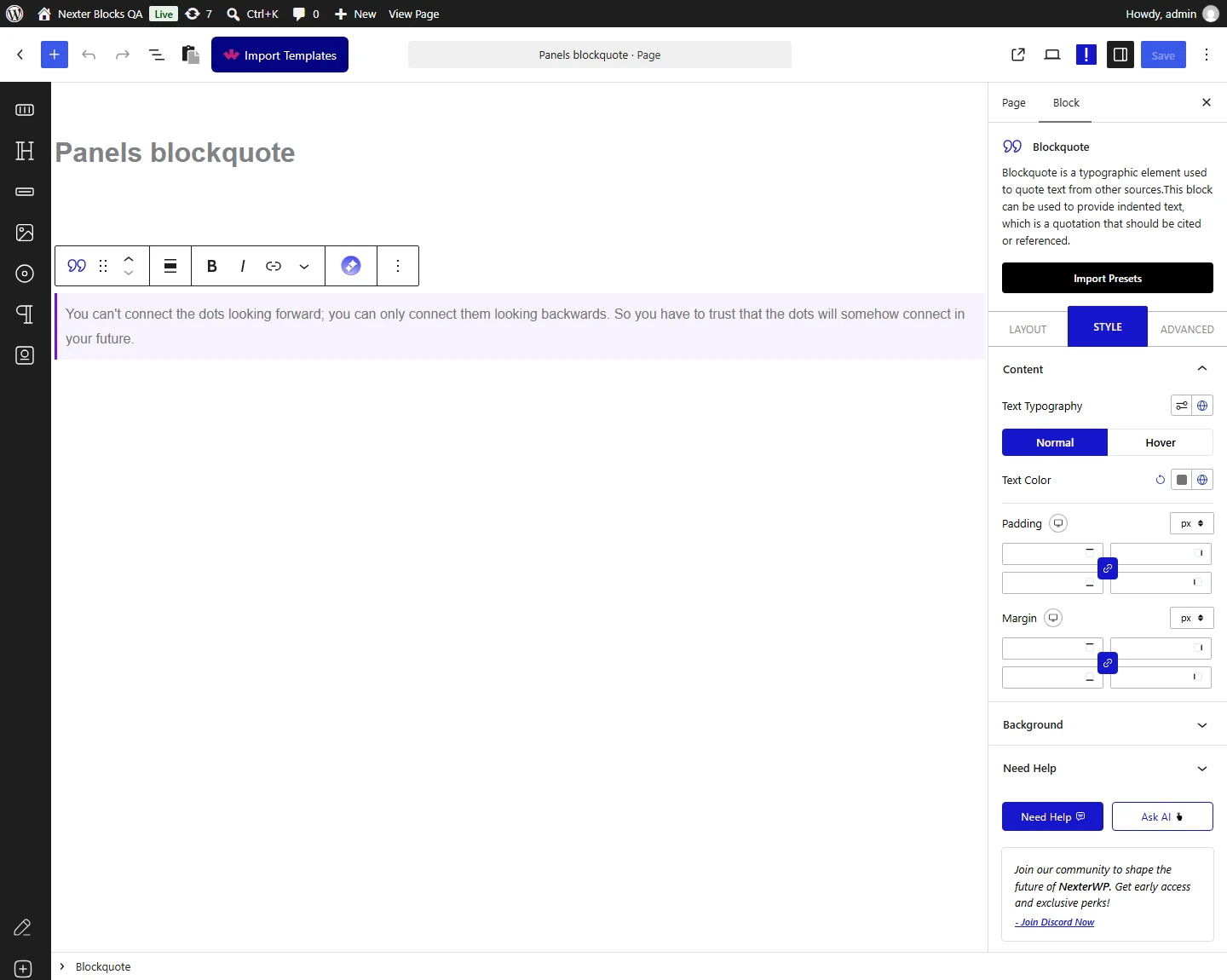Image resolution: width=1227 pixels, height=980 pixels.
Task: Open page in new tab icon
Action: [x=1018, y=55]
